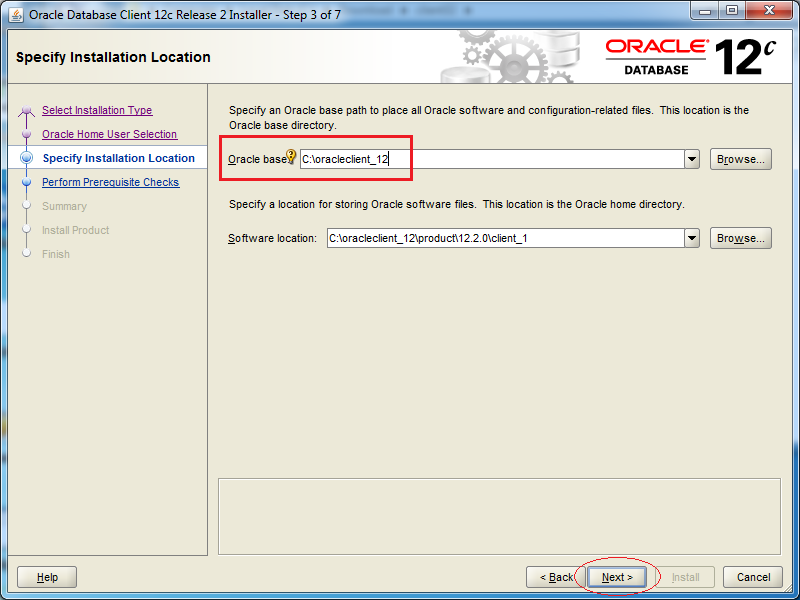Click Browse next to Software location
The width and height of the screenshot is (800, 600).
[740, 238]
